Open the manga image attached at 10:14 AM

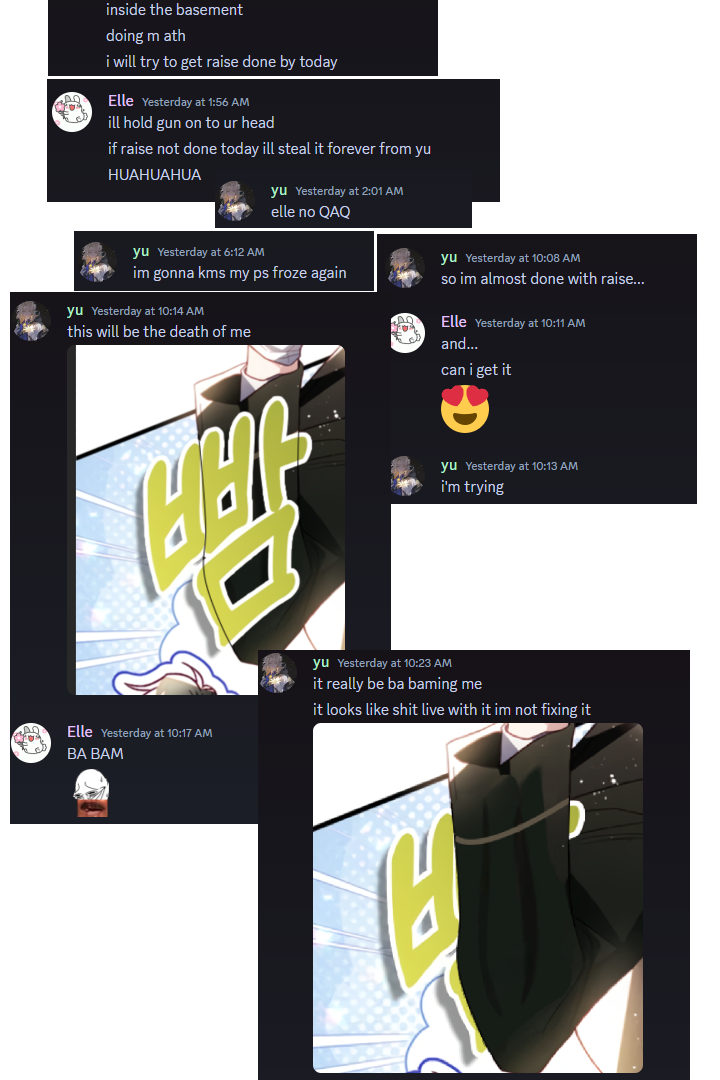[206, 520]
